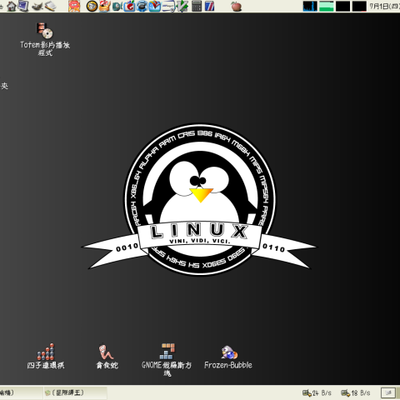This screenshot has width=400, height=400.
Task: Open the round gold-ringed disc launcher
Action: coord(92,6)
